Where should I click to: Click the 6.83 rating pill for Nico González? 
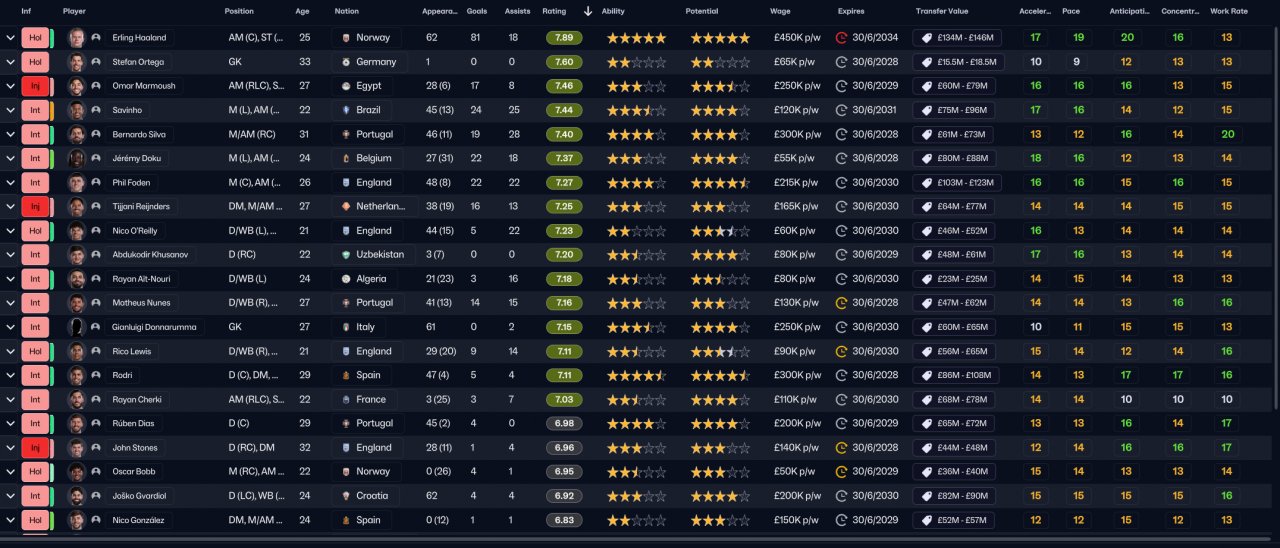coord(564,520)
